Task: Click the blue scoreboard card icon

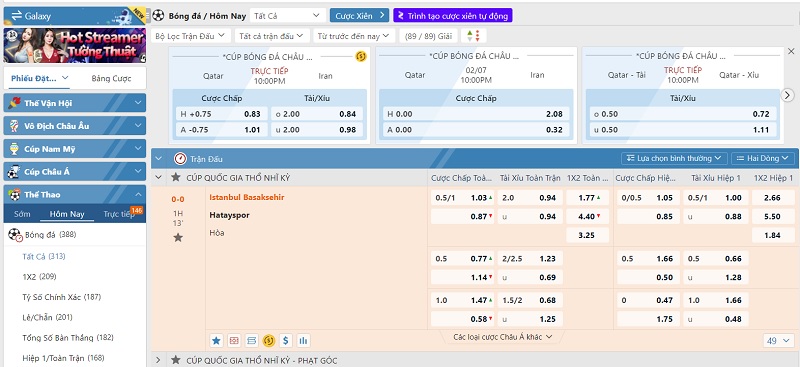Action: tap(251, 340)
